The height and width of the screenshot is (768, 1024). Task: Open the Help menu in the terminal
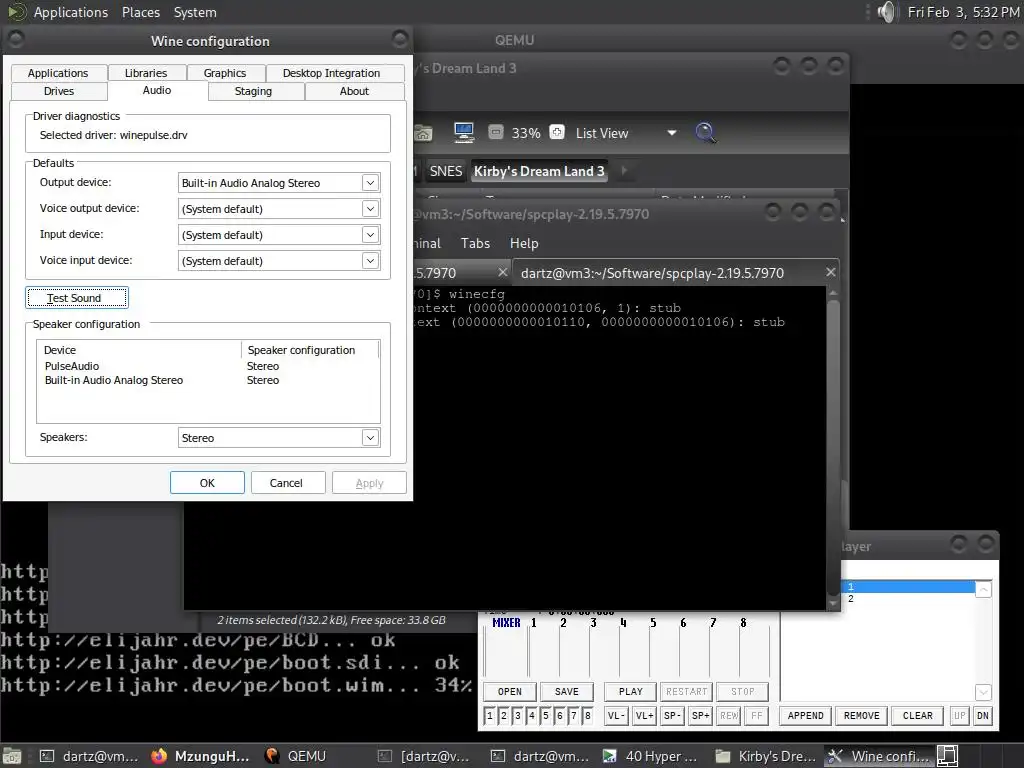[524, 243]
